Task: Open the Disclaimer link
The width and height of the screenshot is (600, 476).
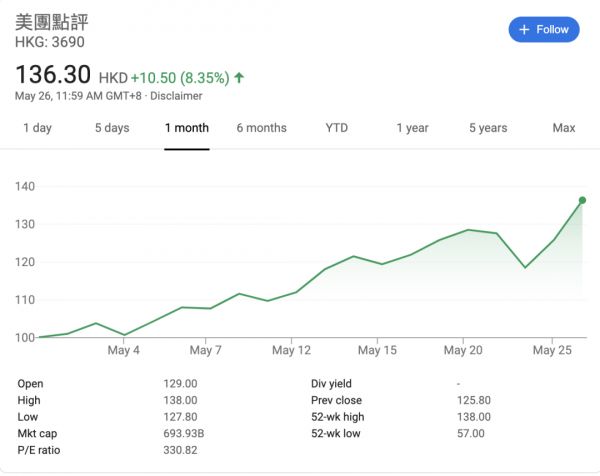Action: tap(176, 96)
